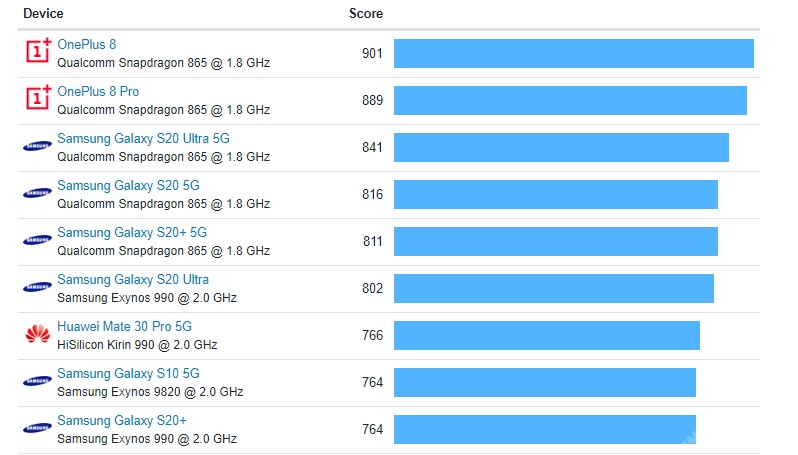Open the Samsung Galaxy S20+ link in last row
This screenshot has width=798, height=455.
(x=122, y=420)
